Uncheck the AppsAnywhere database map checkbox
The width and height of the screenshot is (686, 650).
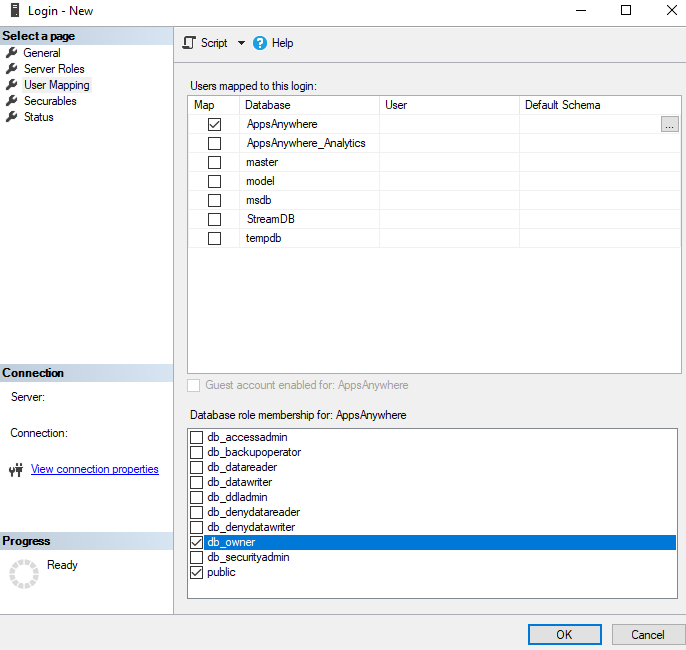point(214,125)
